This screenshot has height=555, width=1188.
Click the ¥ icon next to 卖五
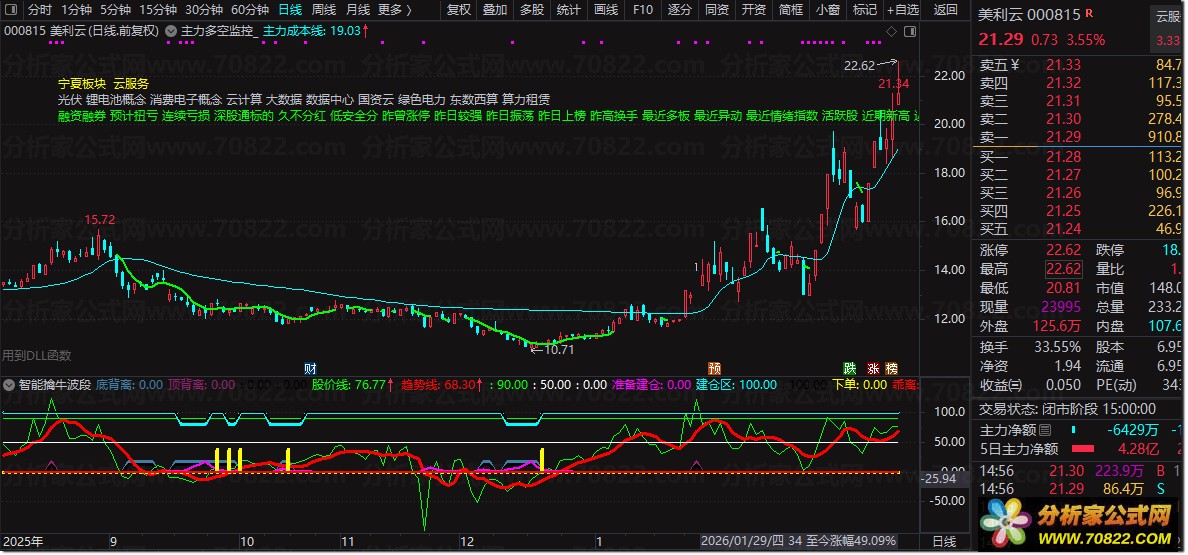[1014, 64]
